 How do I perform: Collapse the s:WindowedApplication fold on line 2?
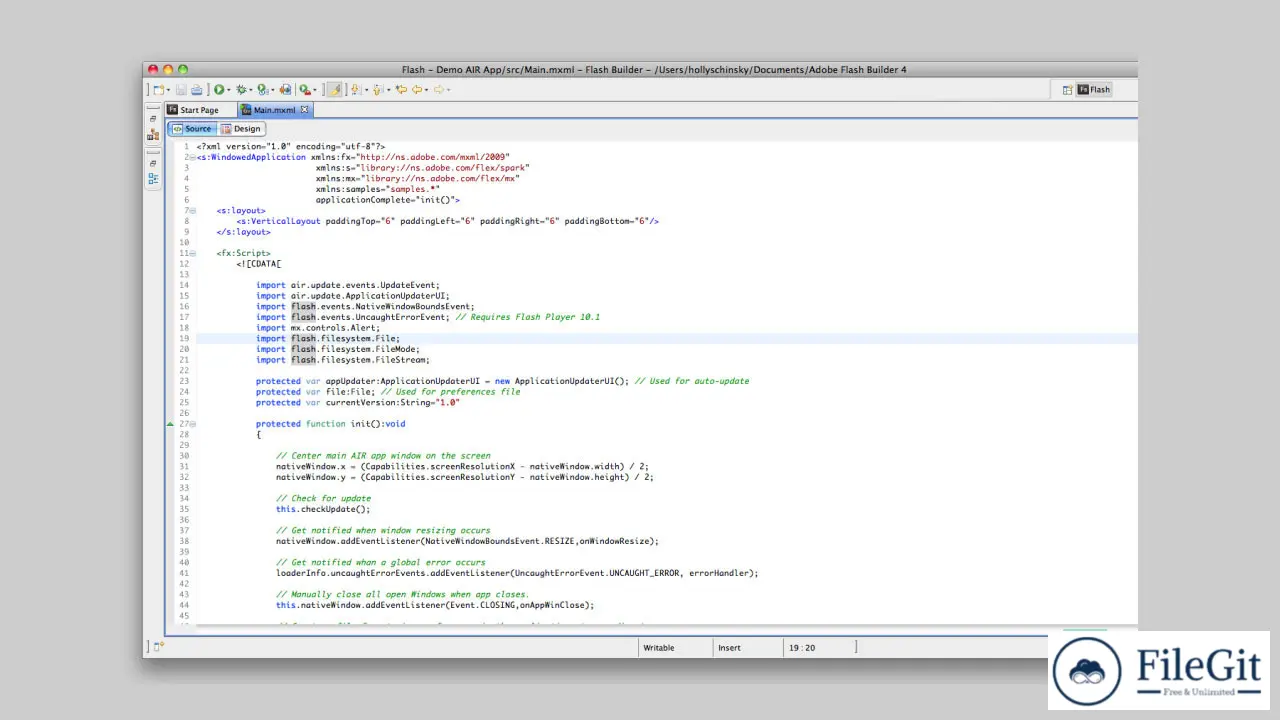192,157
